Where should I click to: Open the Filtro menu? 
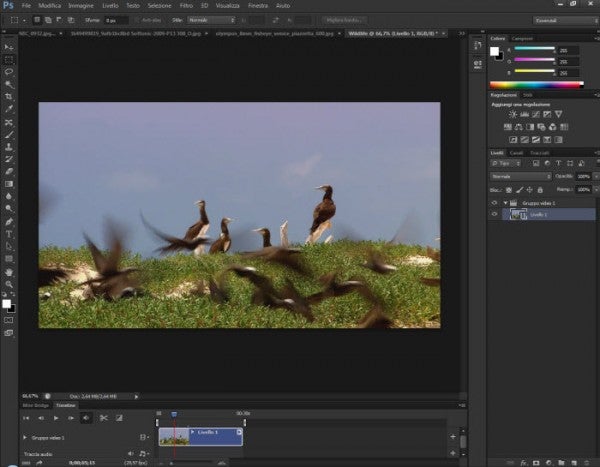[186, 6]
